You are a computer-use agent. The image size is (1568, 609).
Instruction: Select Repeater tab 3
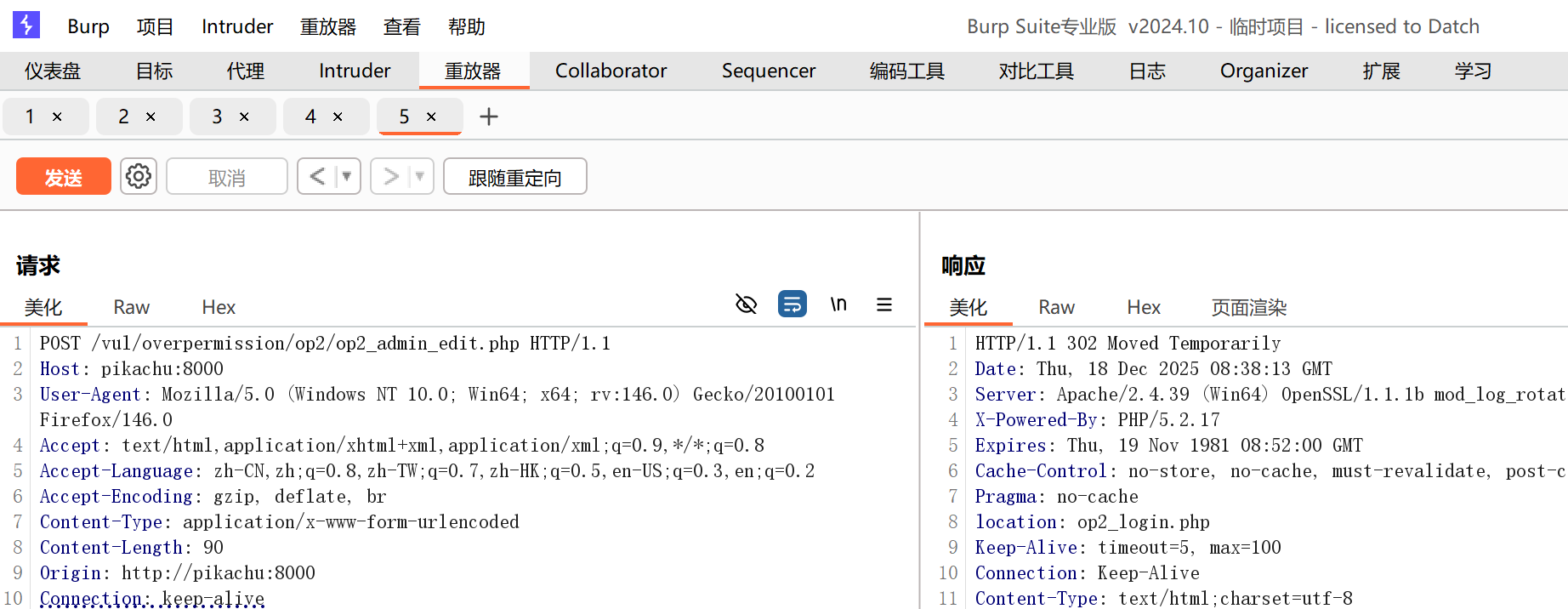tap(218, 117)
